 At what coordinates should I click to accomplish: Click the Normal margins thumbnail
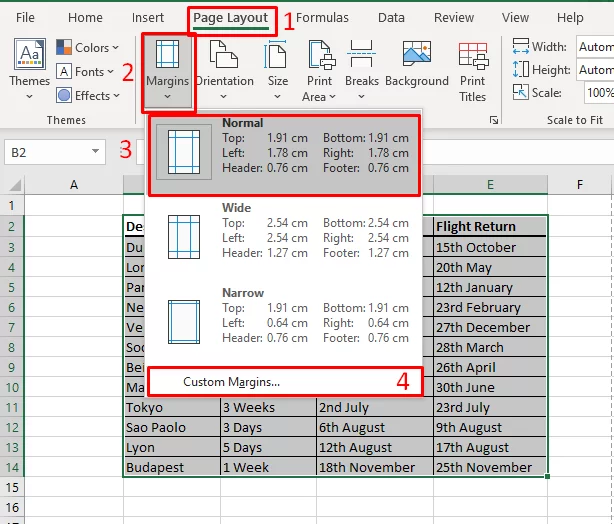(x=184, y=152)
